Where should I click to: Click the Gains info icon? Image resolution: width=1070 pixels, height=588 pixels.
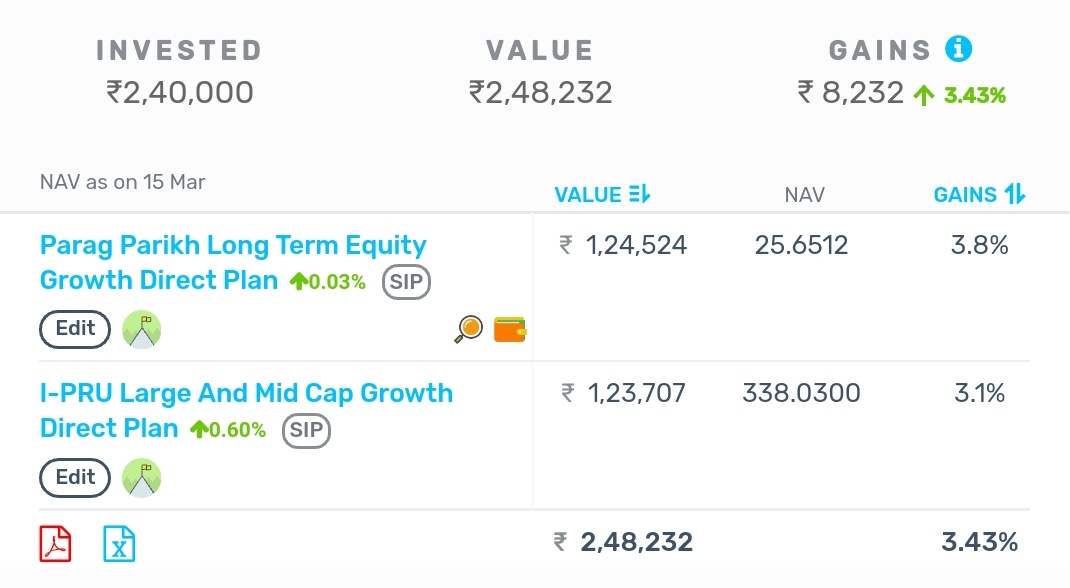pos(959,49)
